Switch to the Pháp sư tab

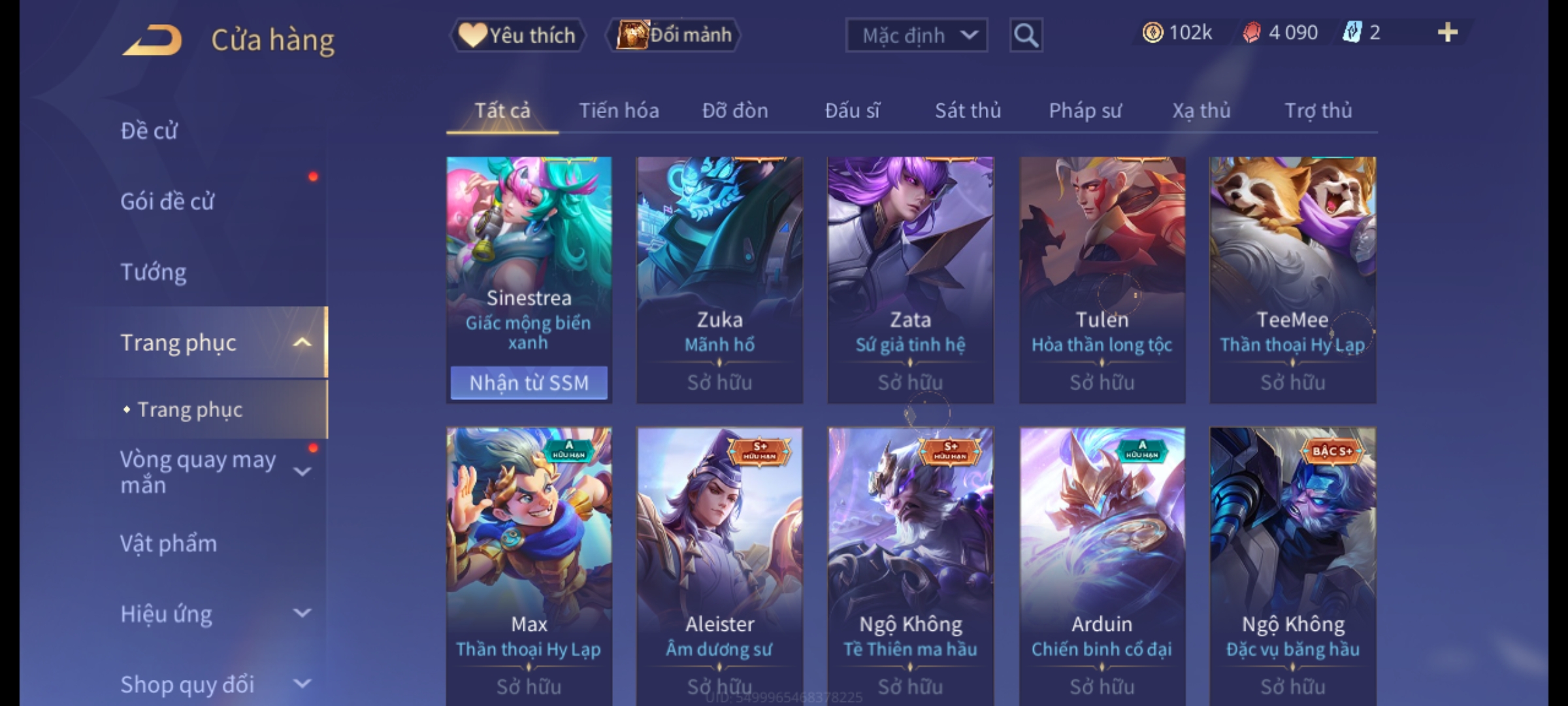click(1085, 110)
